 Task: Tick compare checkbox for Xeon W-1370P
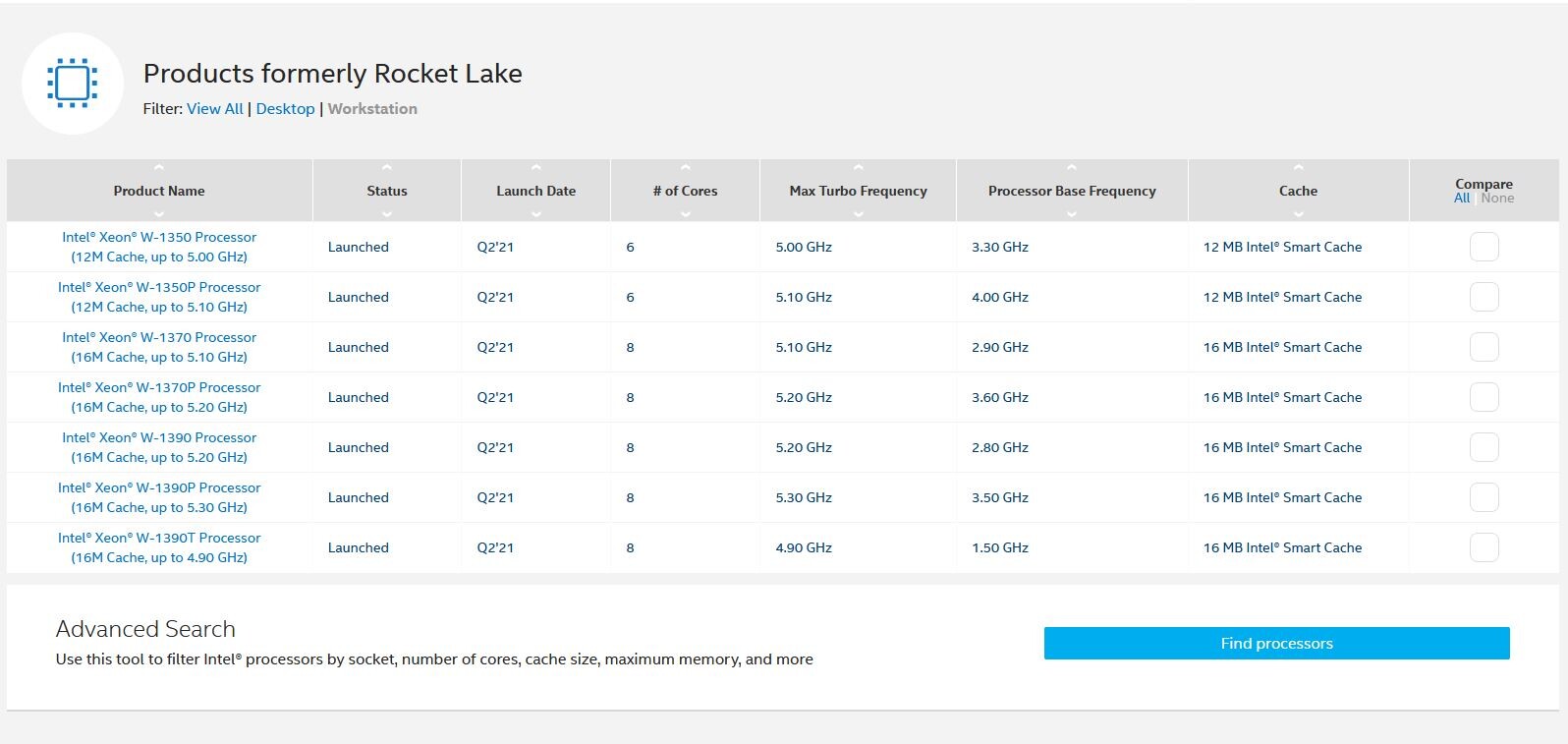click(x=1484, y=397)
